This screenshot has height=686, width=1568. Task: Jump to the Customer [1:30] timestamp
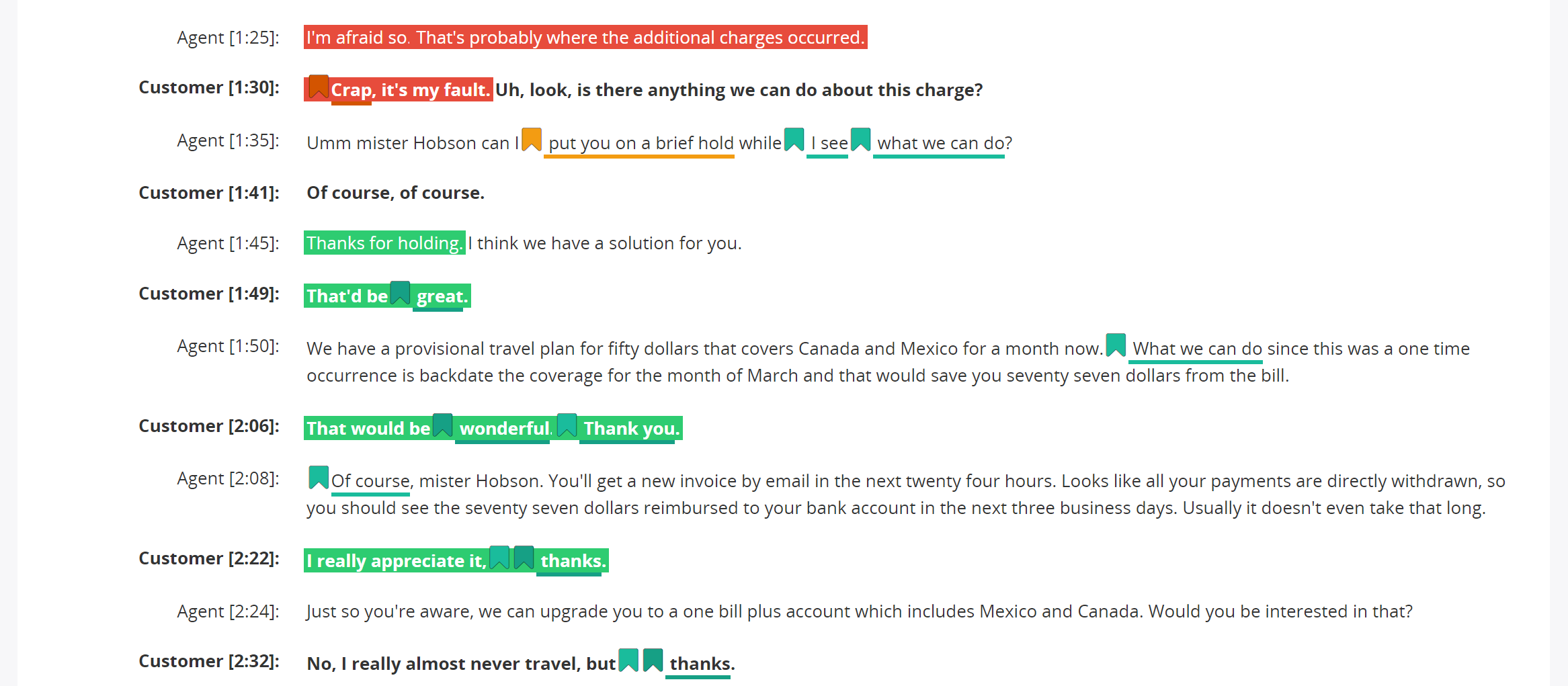(209, 87)
